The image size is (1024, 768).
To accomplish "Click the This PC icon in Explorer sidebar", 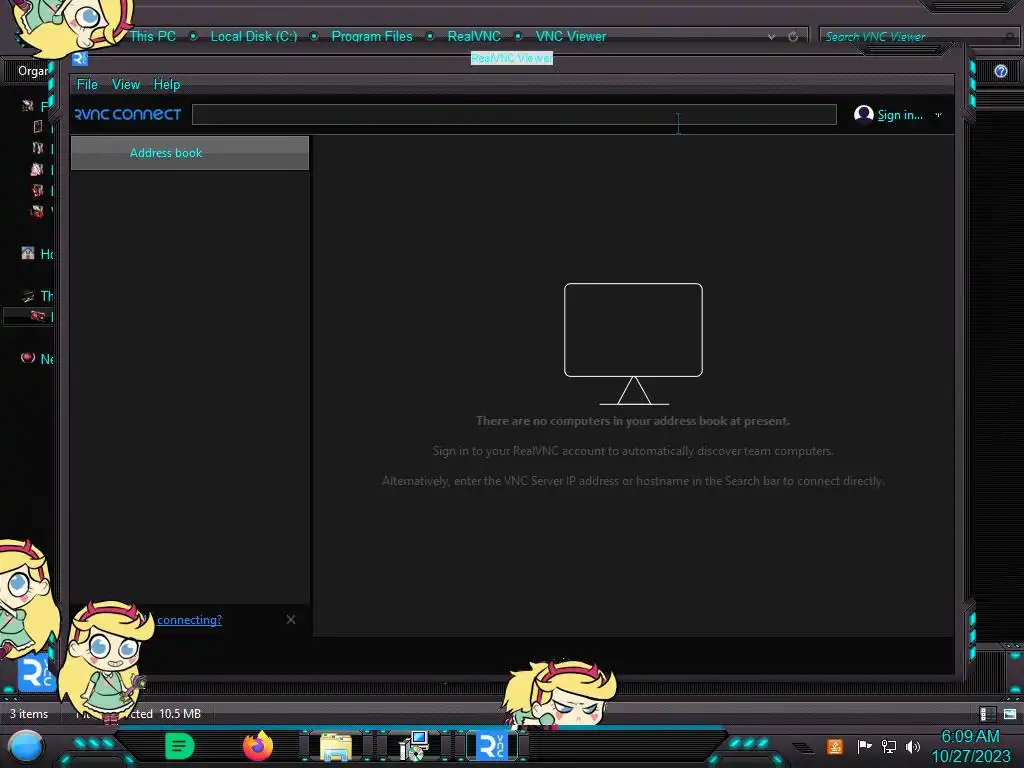I will pyautogui.click(x=27, y=295).
